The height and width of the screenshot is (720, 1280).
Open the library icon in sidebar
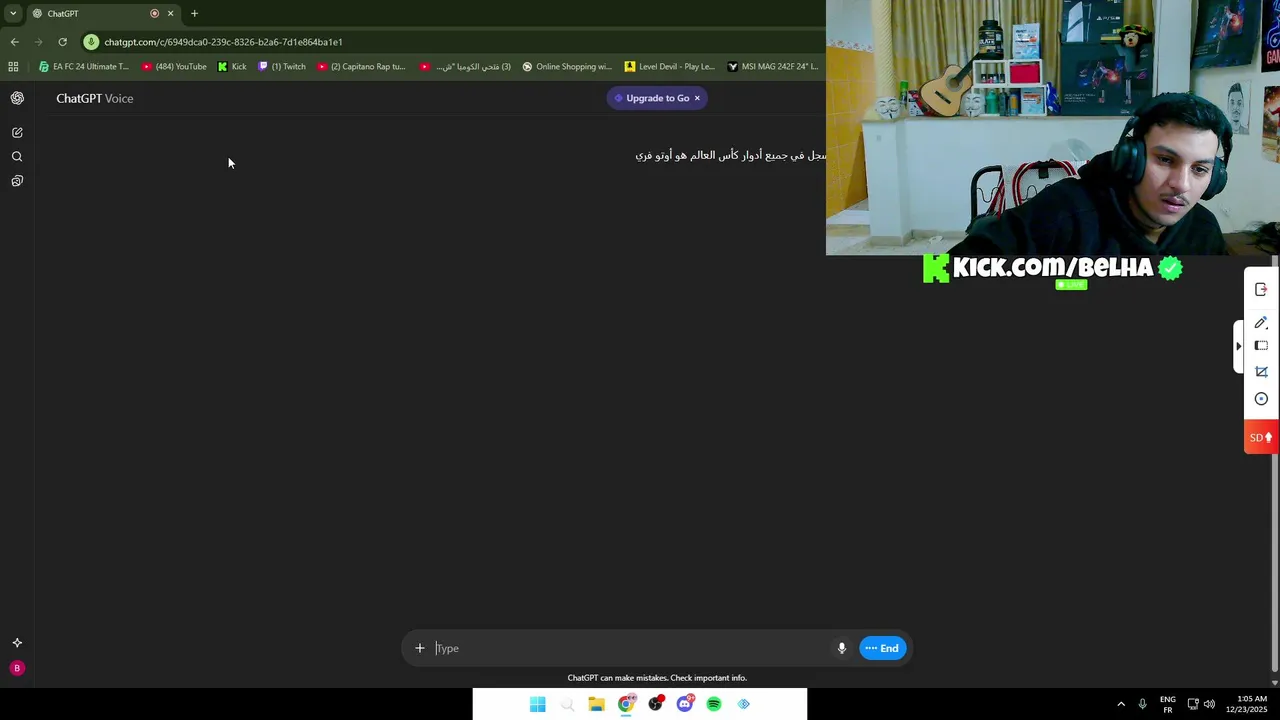click(x=17, y=181)
